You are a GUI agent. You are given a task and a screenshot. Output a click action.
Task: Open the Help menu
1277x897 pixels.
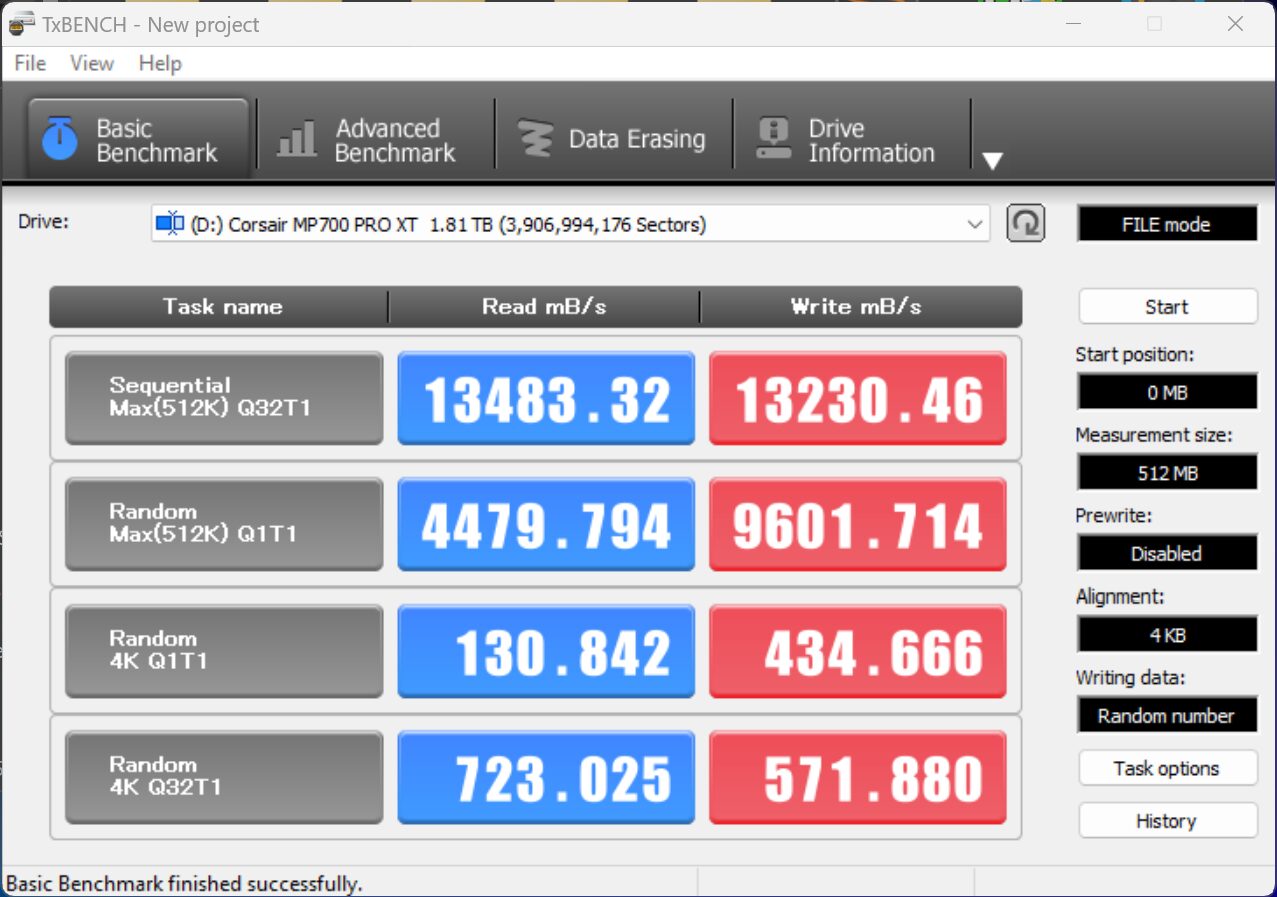(x=160, y=63)
